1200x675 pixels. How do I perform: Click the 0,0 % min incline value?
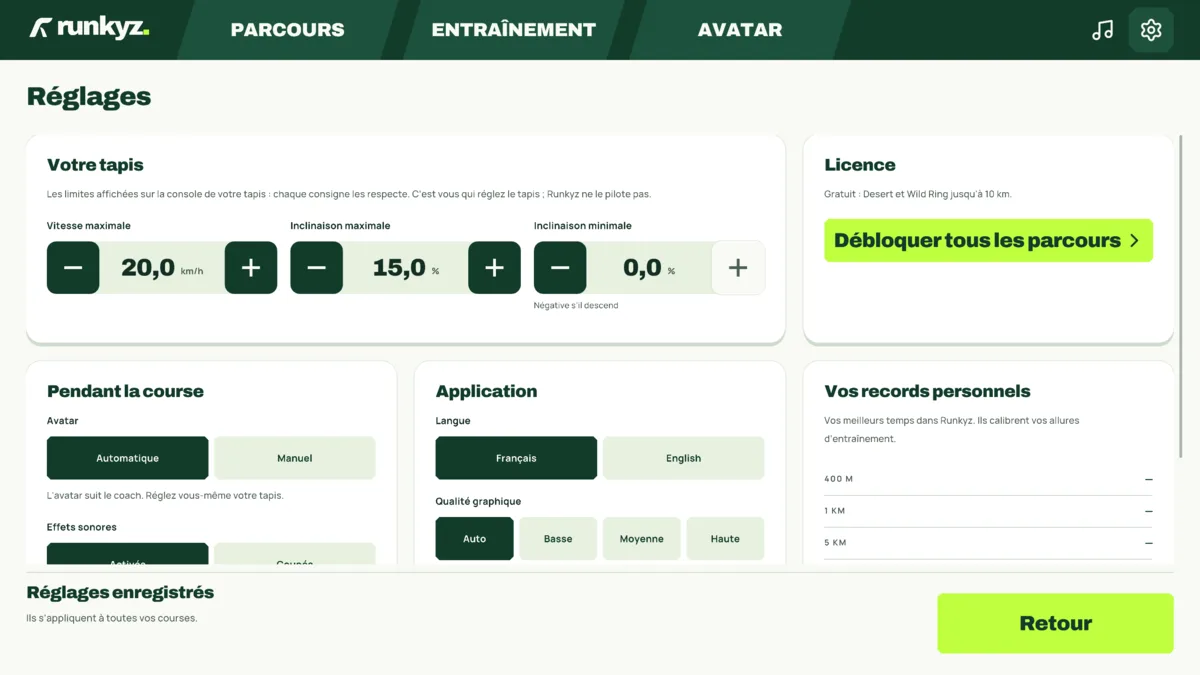coord(649,268)
